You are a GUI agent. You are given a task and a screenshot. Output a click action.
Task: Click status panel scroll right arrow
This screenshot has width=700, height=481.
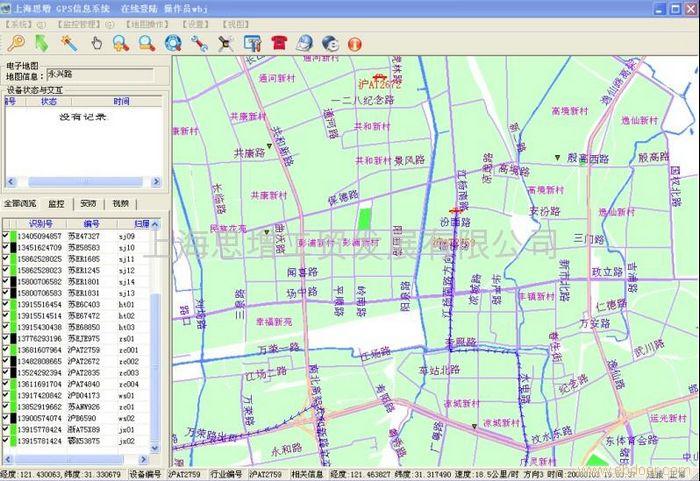156,182
